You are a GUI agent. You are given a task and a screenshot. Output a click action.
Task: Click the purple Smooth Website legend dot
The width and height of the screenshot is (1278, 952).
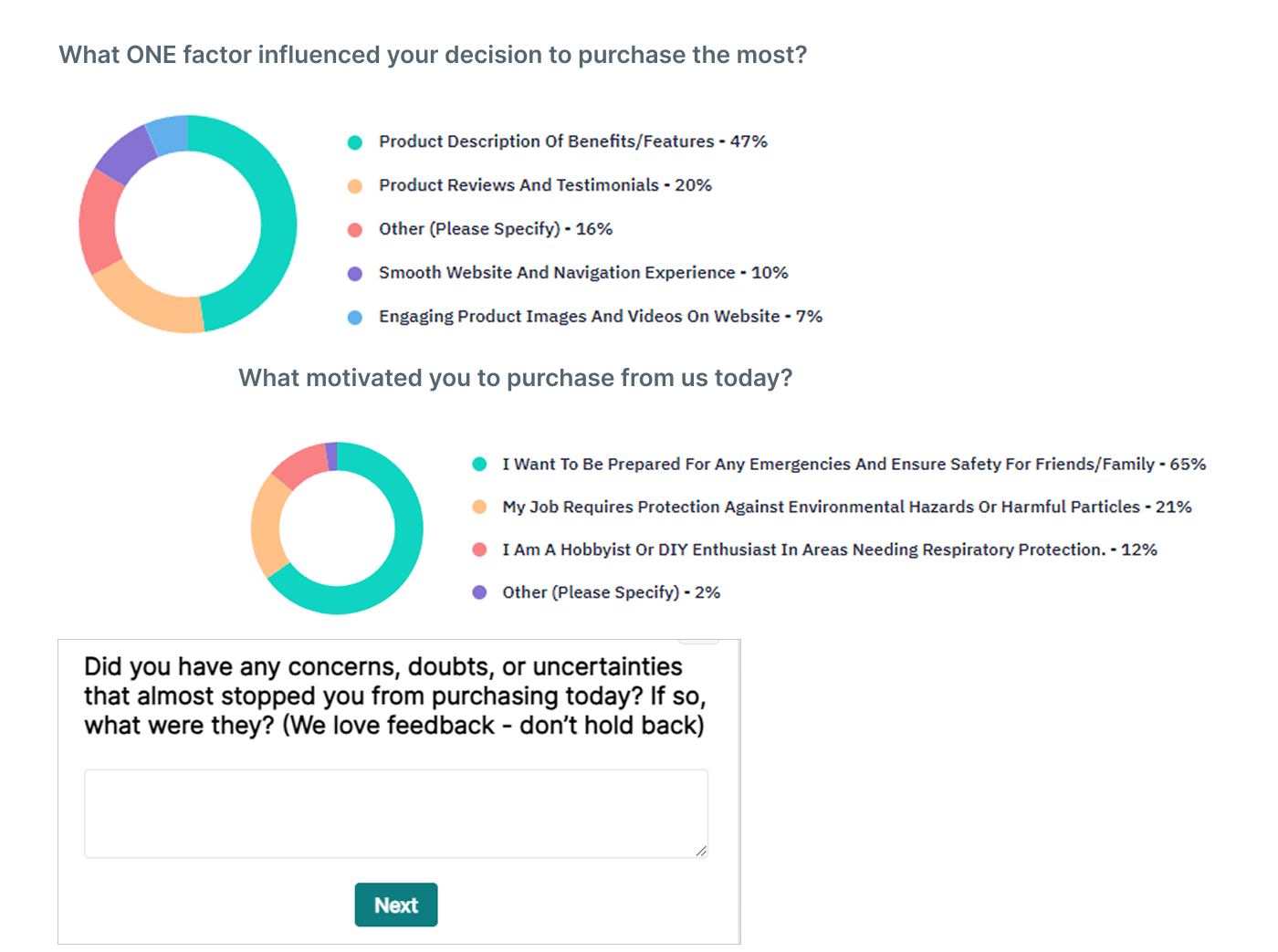(355, 274)
